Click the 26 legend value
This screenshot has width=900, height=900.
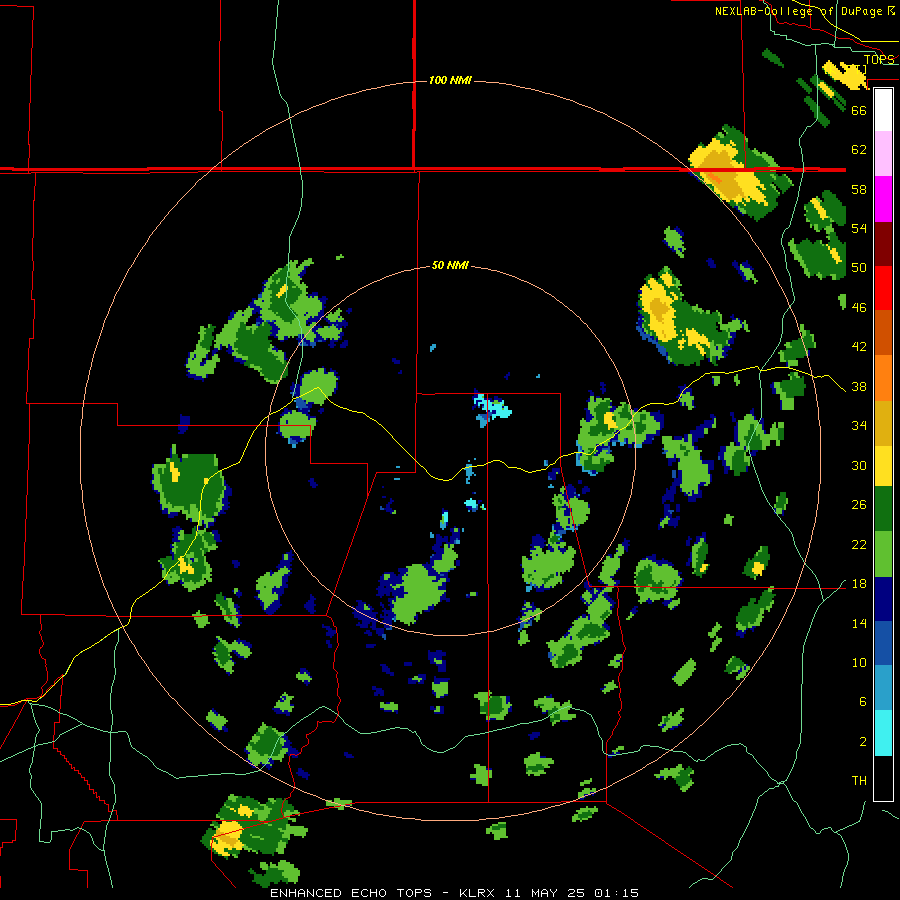859,505
